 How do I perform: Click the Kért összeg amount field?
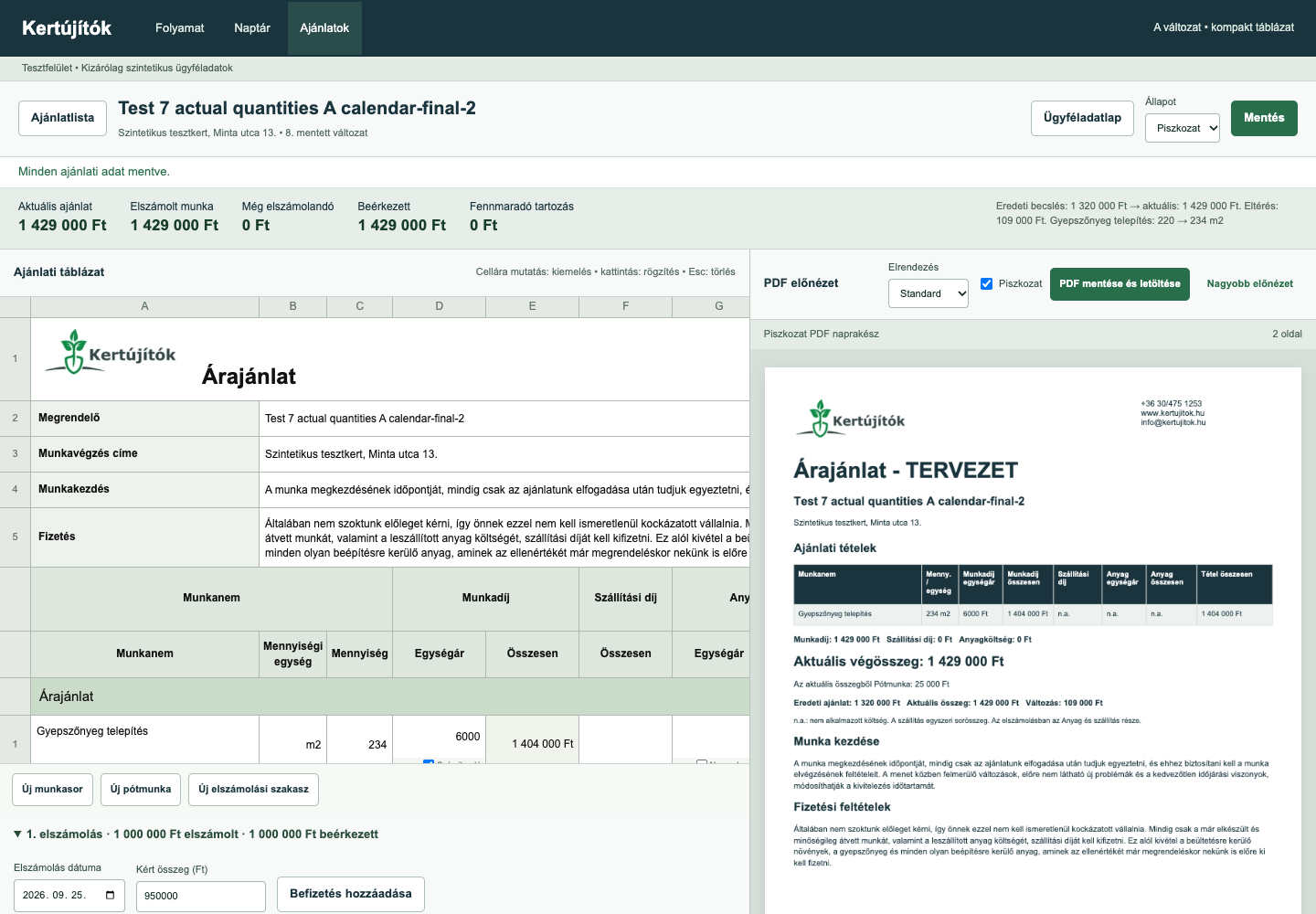pyautogui.click(x=201, y=896)
